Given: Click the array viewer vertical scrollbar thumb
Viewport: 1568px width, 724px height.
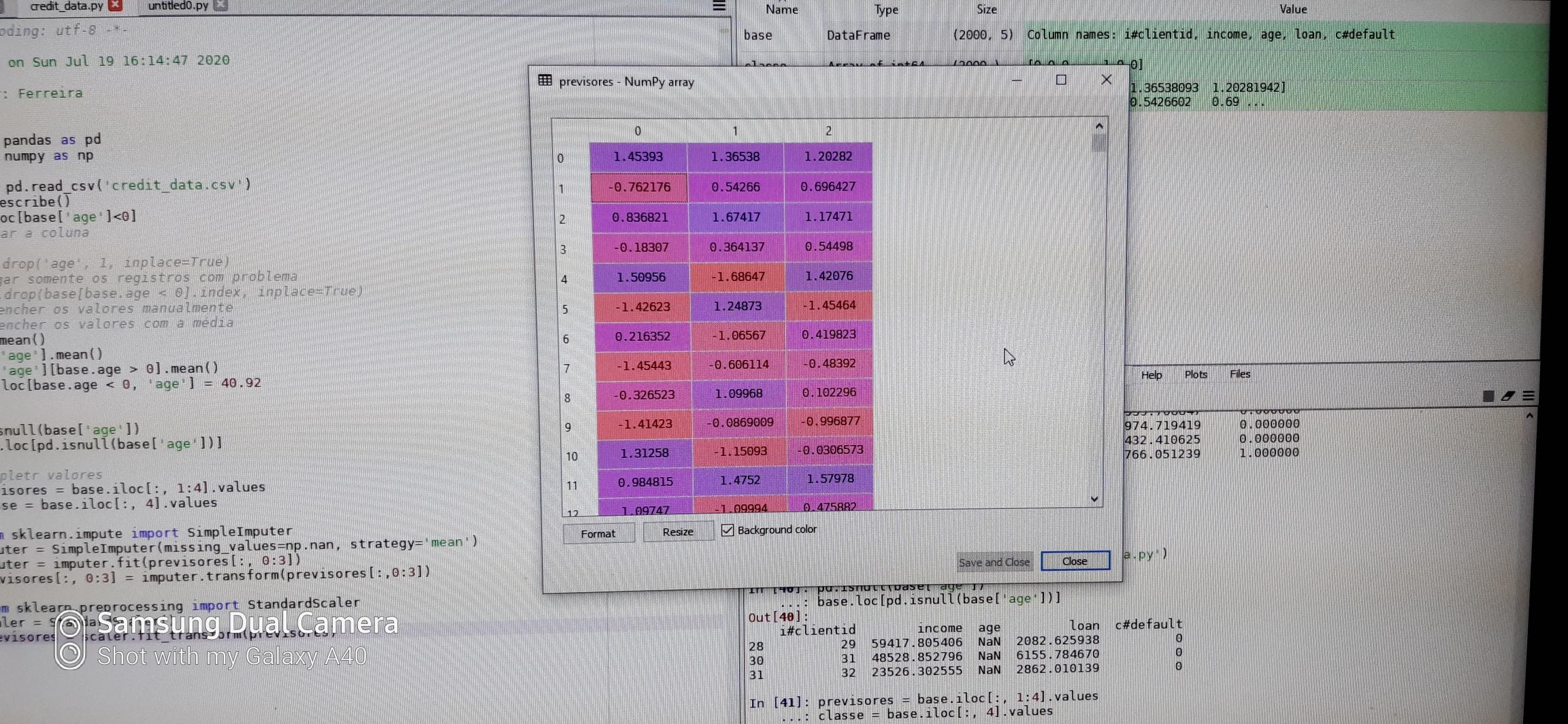Looking at the screenshot, I should click(1098, 143).
